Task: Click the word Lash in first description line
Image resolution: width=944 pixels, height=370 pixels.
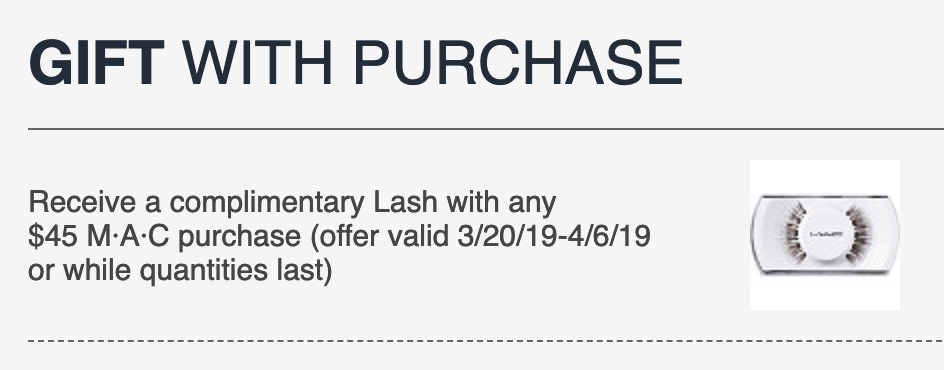Action: (405, 202)
